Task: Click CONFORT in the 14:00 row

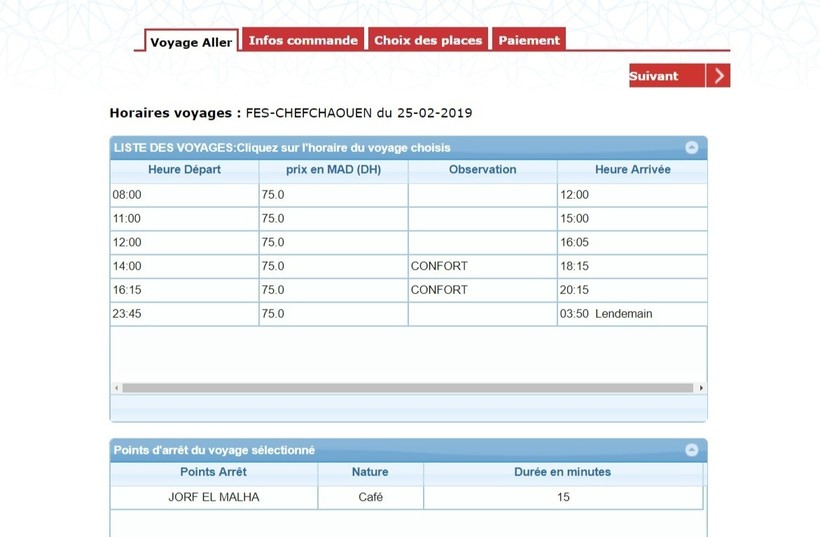Action: (x=439, y=266)
